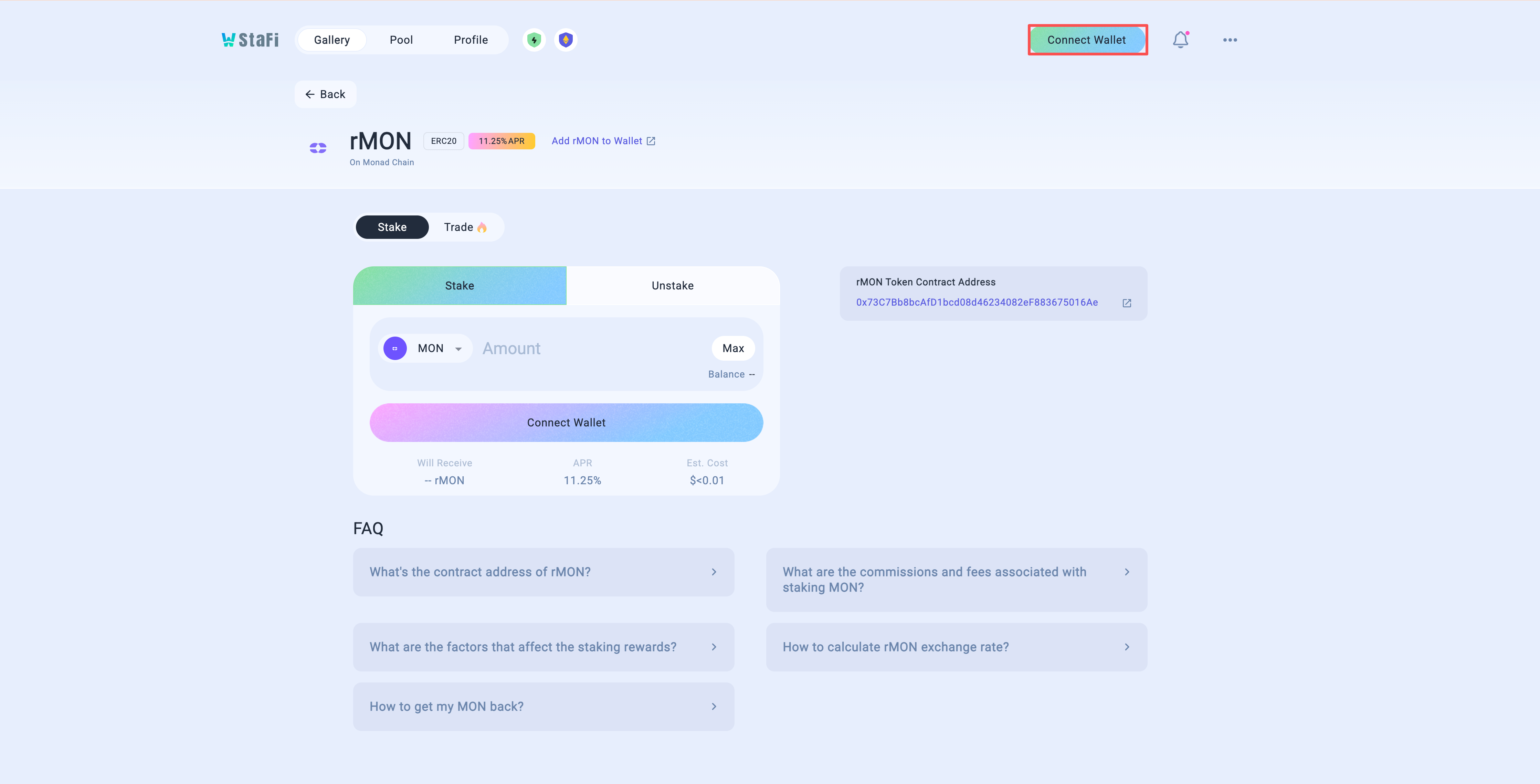The image size is (1540, 784).
Task: Open the three-dots more menu
Action: [x=1230, y=40]
